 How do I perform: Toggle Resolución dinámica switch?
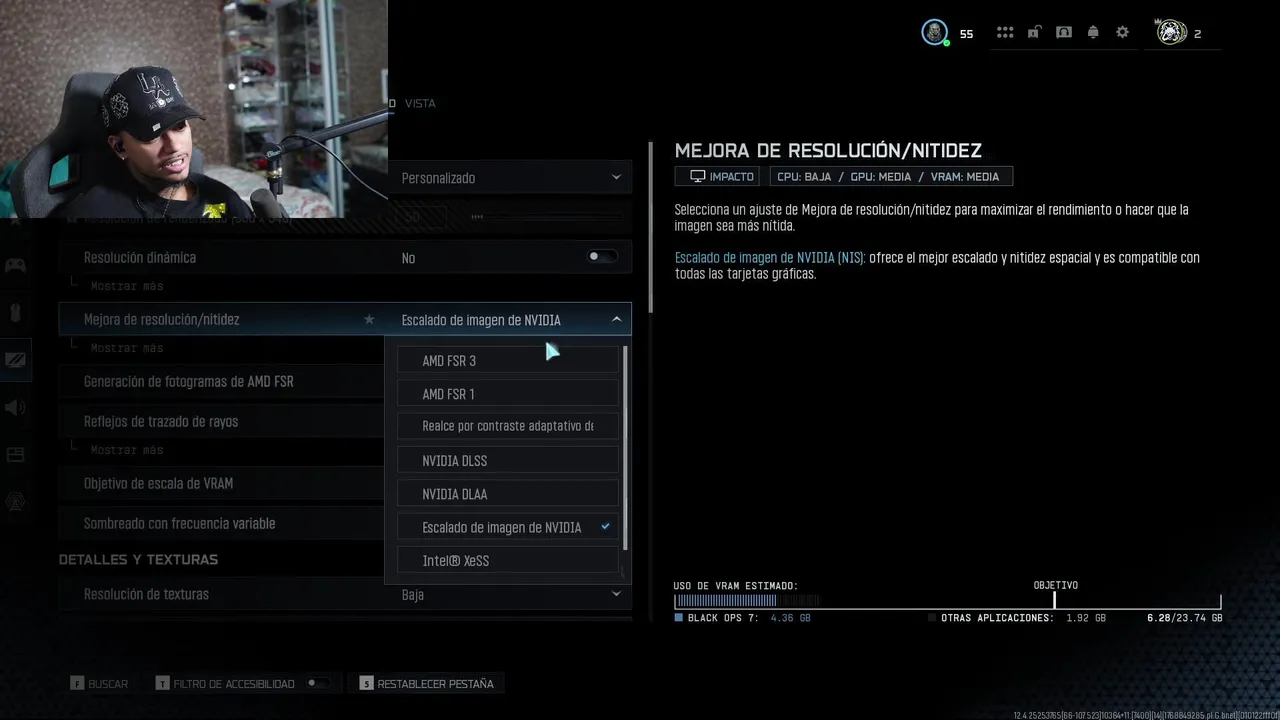tap(602, 257)
